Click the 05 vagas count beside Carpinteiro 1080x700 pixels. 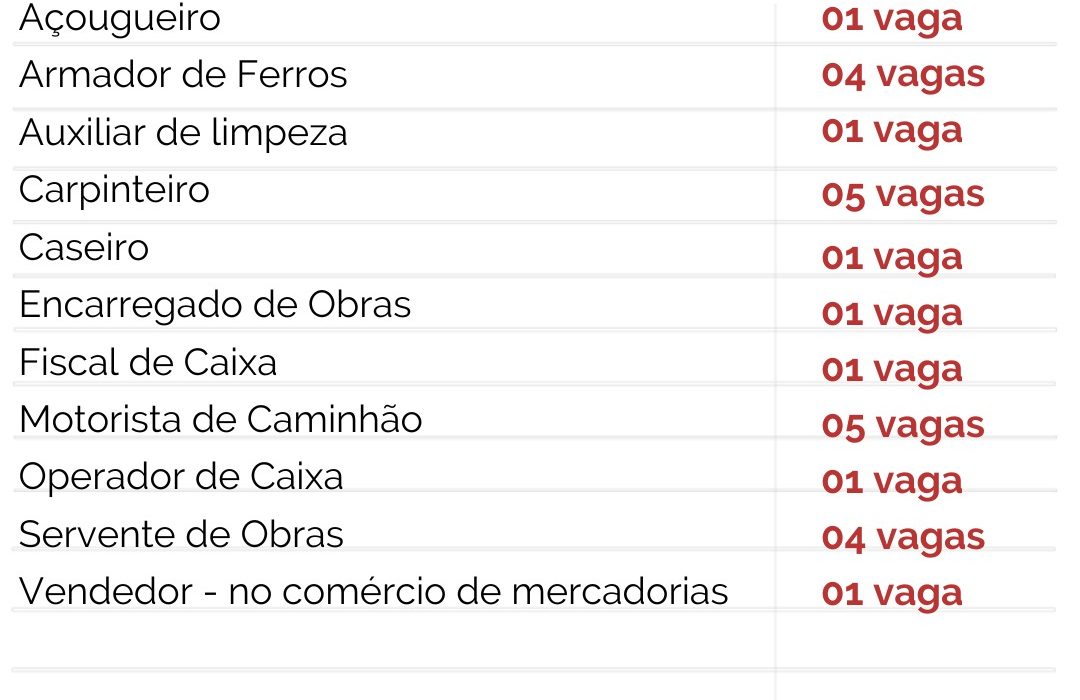[x=903, y=194]
